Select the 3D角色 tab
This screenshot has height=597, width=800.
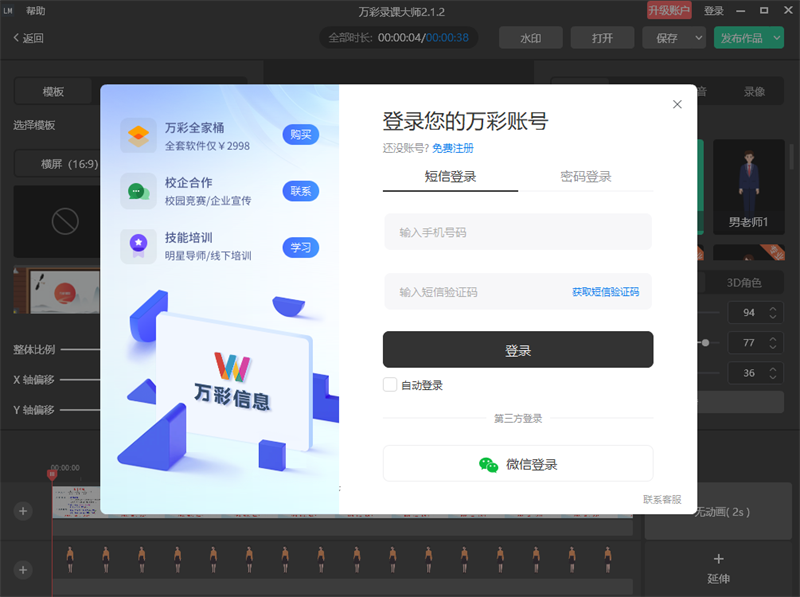[x=744, y=283]
